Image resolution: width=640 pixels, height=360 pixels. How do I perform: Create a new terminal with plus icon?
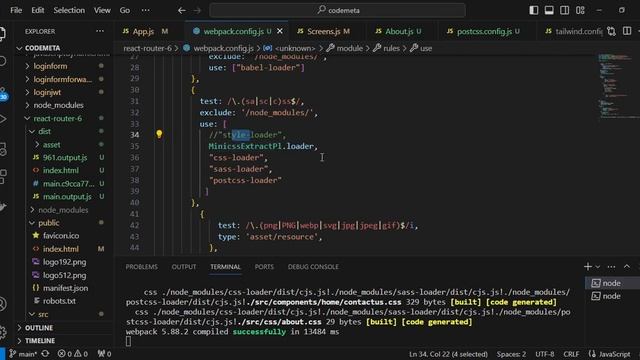588,267
